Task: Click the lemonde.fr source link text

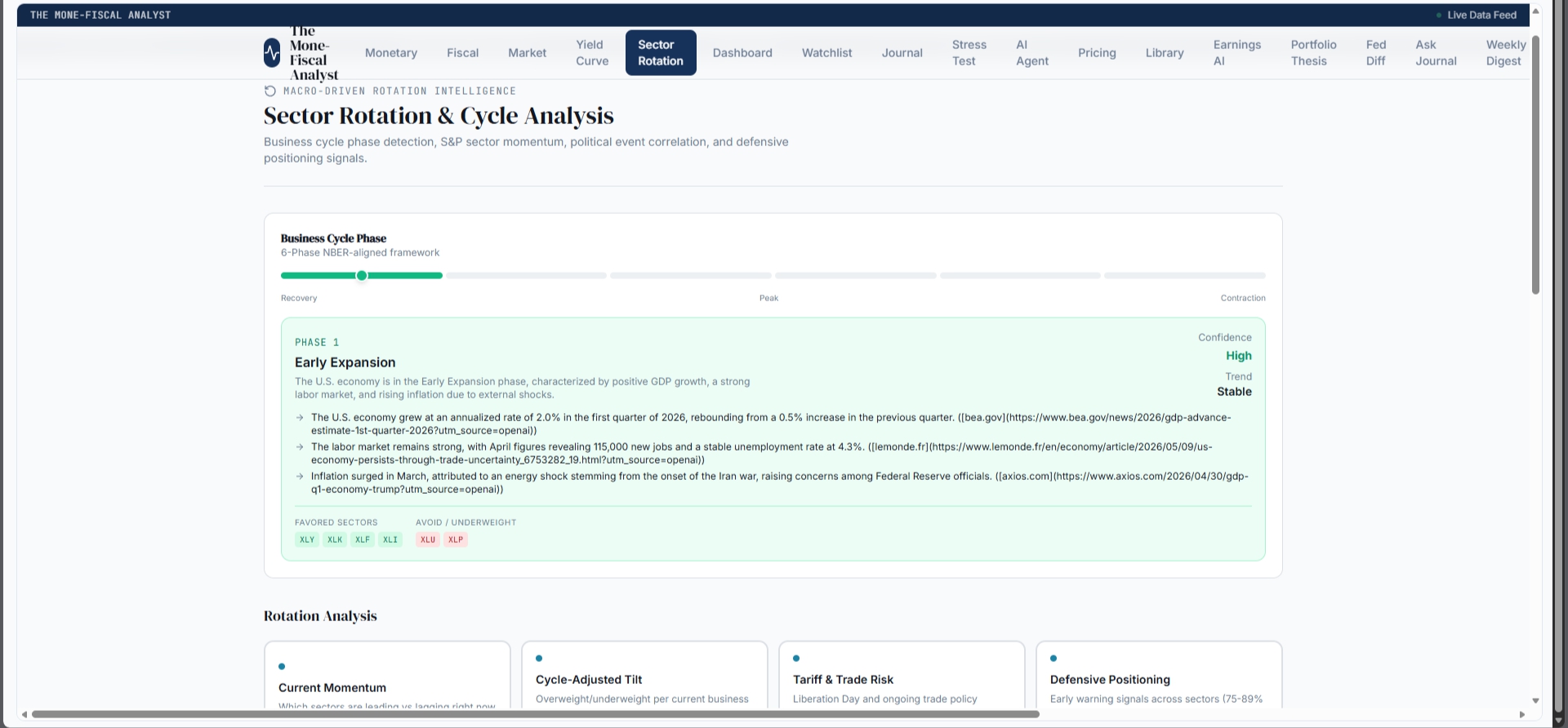Action: 761,453
